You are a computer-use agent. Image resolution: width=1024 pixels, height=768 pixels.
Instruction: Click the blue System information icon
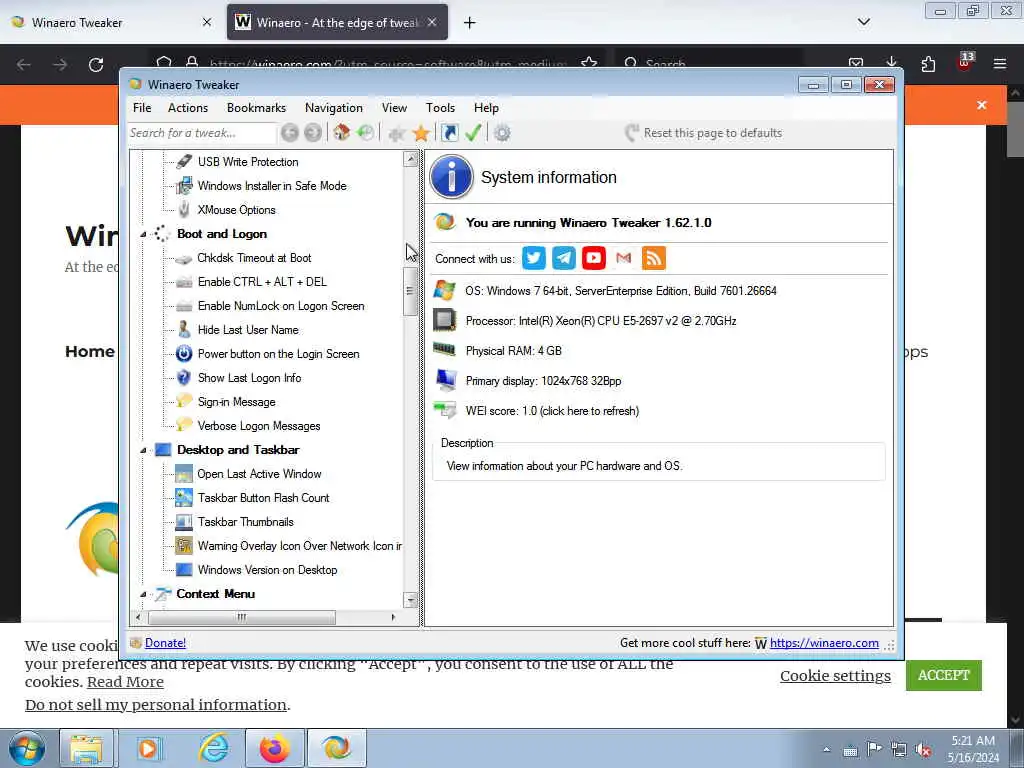click(451, 176)
